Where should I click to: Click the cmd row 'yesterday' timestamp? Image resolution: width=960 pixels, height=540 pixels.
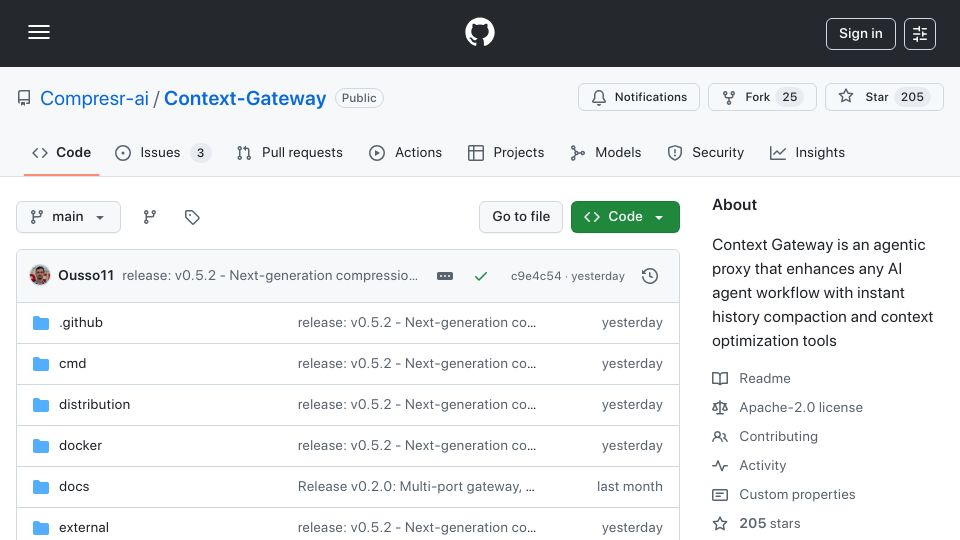coord(632,364)
